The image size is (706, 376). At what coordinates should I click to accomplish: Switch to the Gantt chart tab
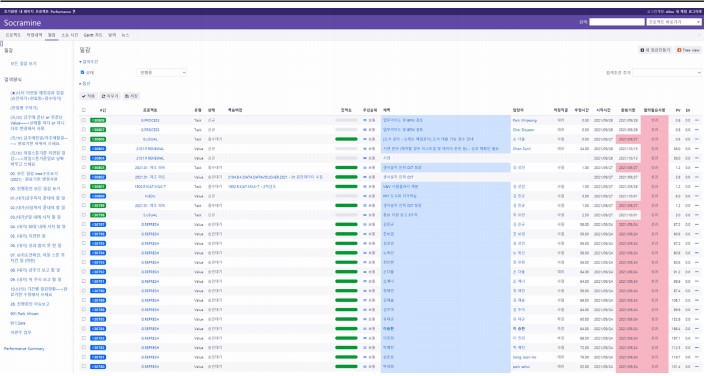[x=93, y=35]
